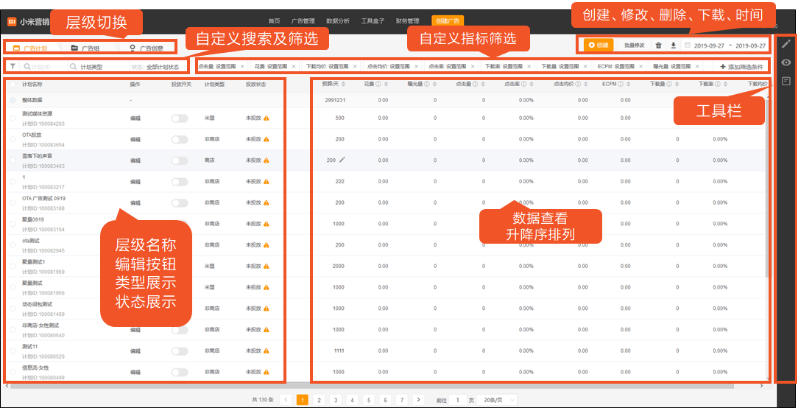Click the filter funnel icon
Screen dimensions: 797x412
coord(12,66)
